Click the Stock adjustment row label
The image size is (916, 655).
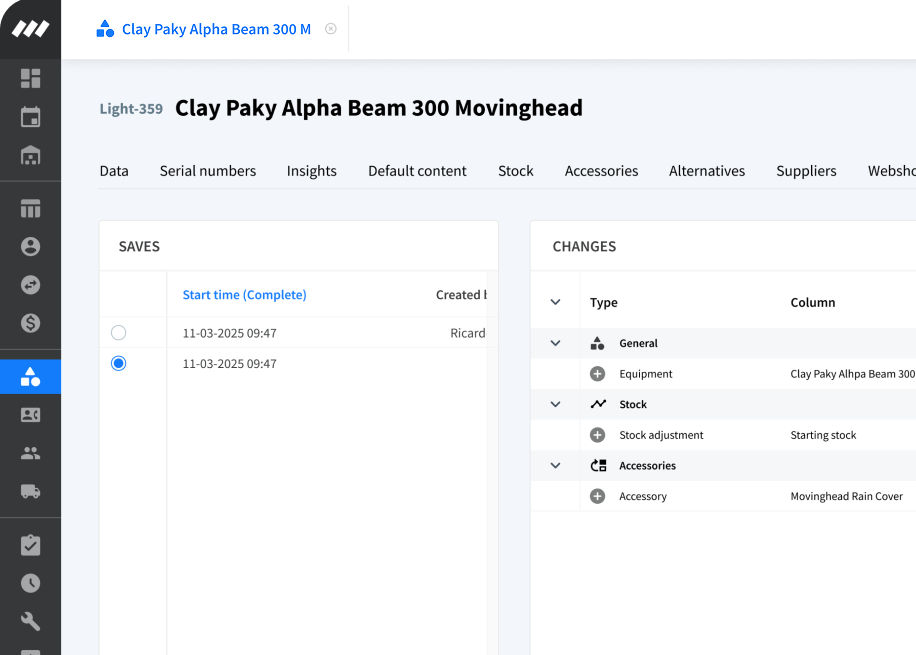click(x=661, y=435)
